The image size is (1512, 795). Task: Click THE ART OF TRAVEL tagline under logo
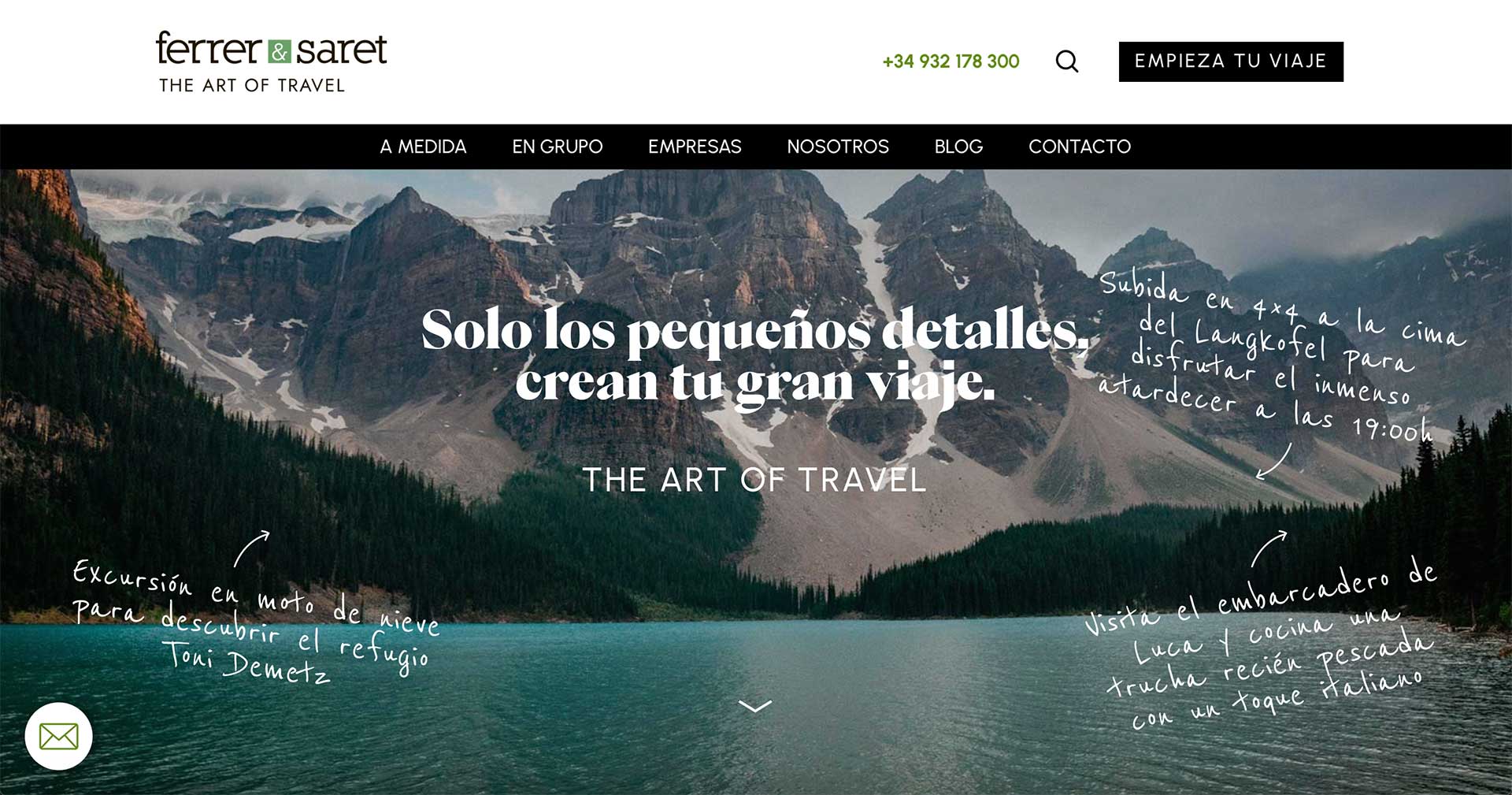pos(252,85)
